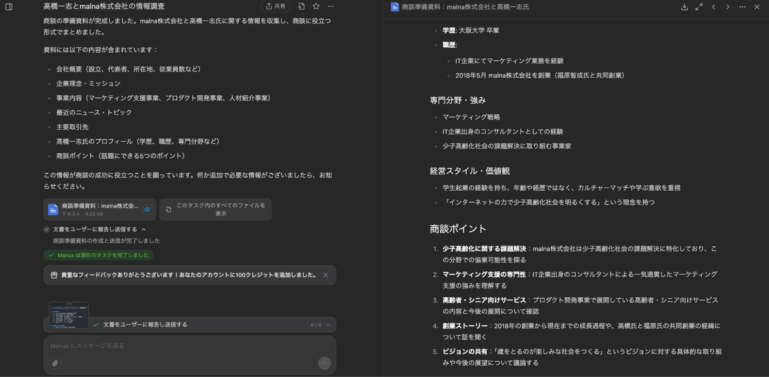This screenshot has height=377, width=769.
Task: Dismiss the 100 credits feedback notification
Action: [x=325, y=275]
